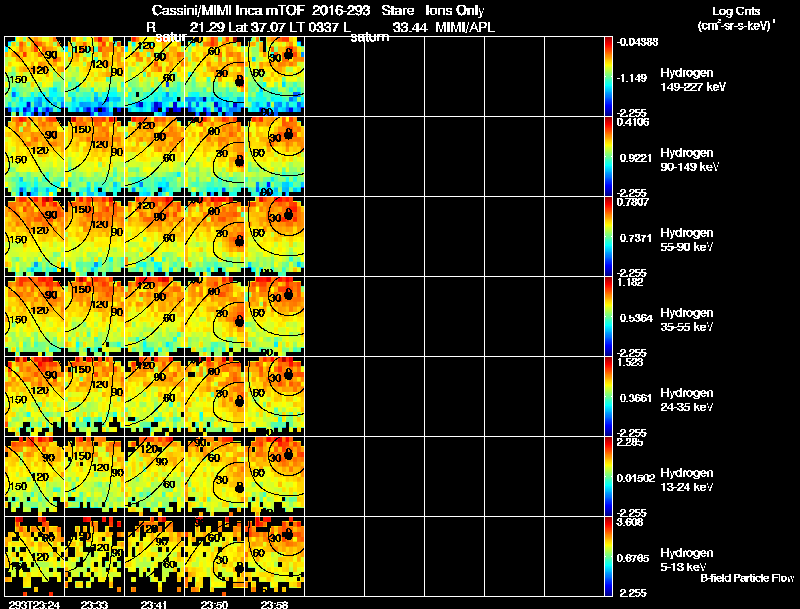The height and width of the screenshot is (609, 800).
Task: Open the 149-227 keV panel at 23:58
Action: tap(274, 76)
